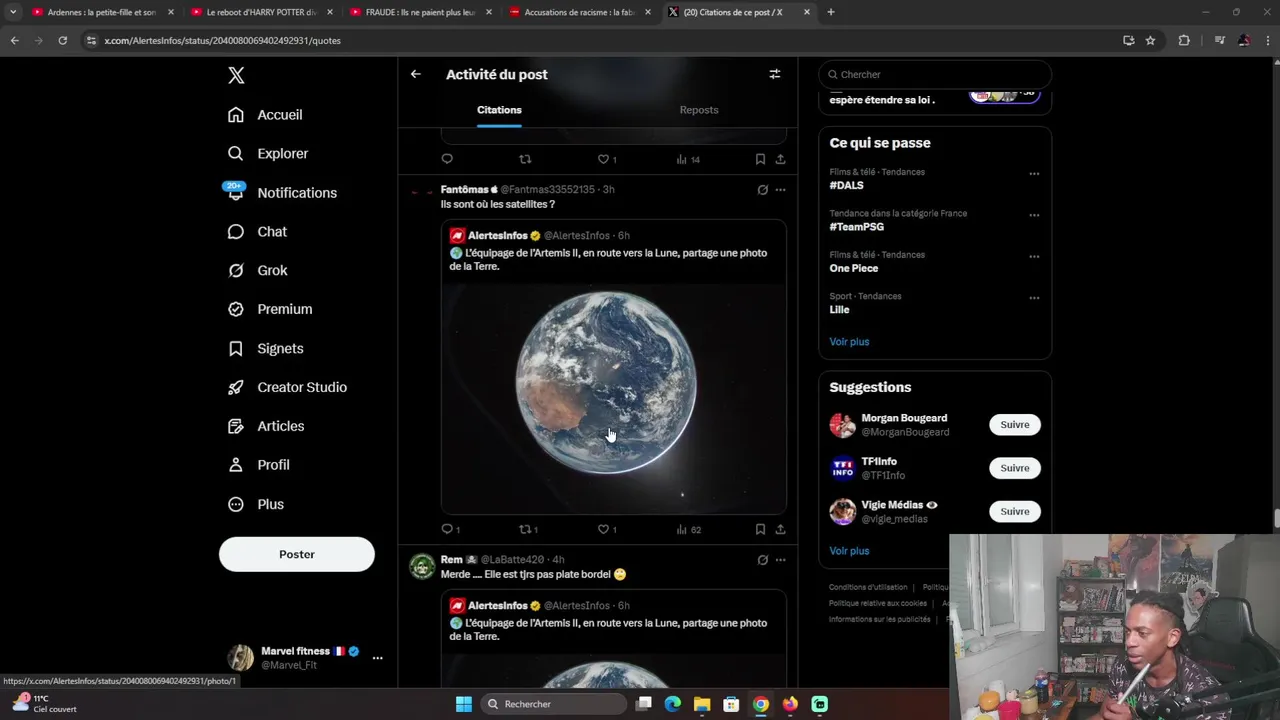Click the Poster button
Image resolution: width=1280 pixels, height=720 pixels.
pos(297,554)
